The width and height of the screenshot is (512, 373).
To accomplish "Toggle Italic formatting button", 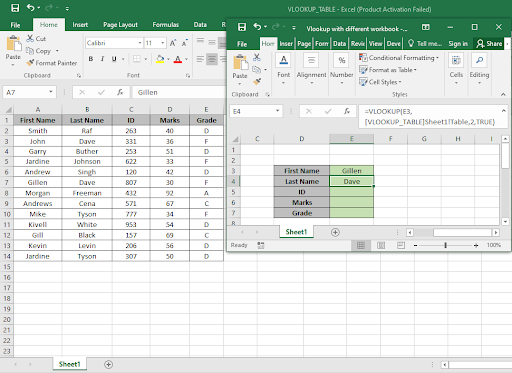I will (x=102, y=59).
